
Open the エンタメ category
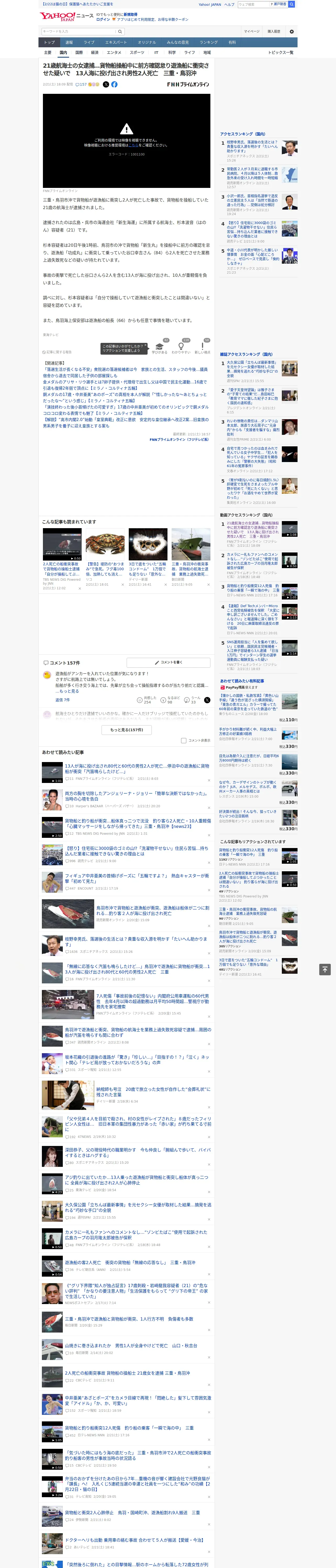click(114, 52)
